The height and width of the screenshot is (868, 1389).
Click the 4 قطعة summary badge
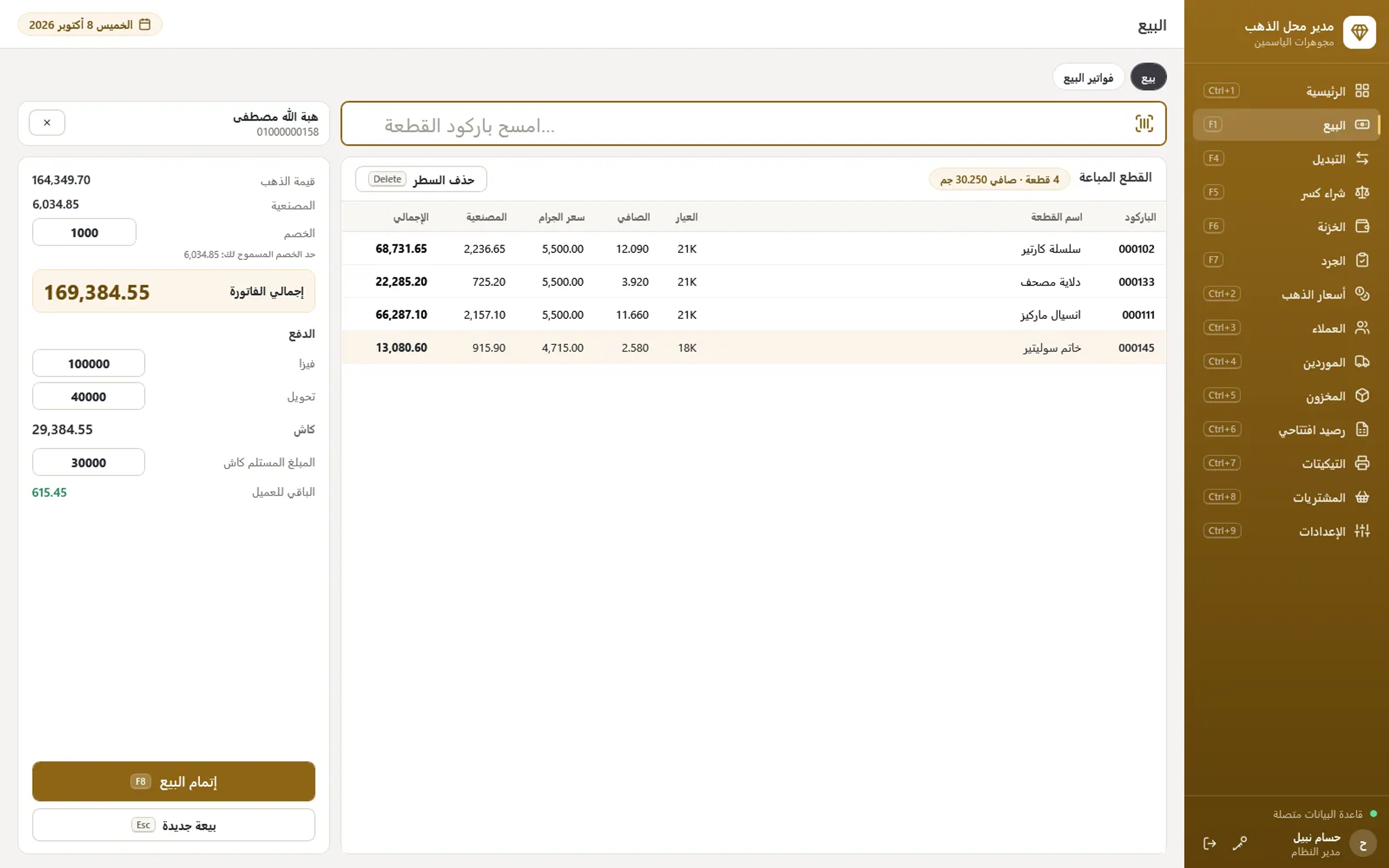pyautogui.click(x=999, y=179)
